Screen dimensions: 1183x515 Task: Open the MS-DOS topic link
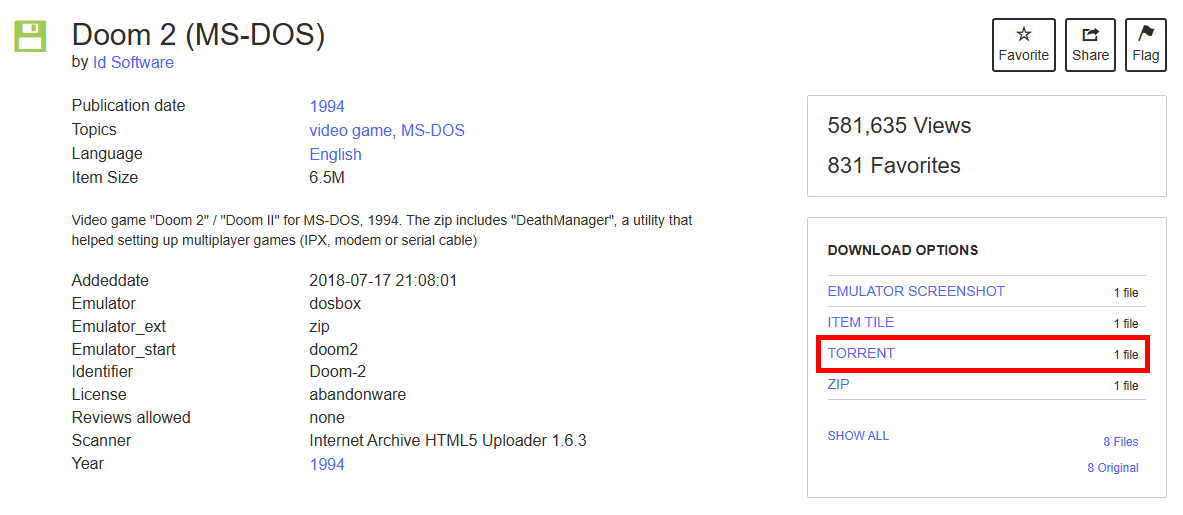coord(432,130)
